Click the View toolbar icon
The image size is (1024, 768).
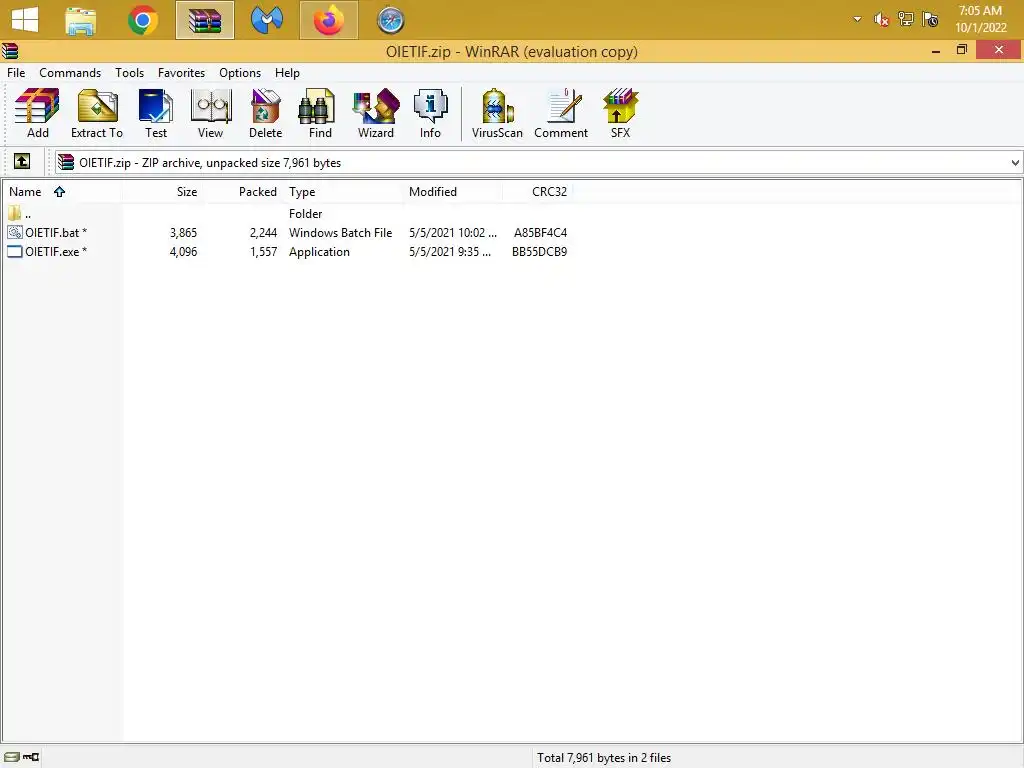coord(210,114)
